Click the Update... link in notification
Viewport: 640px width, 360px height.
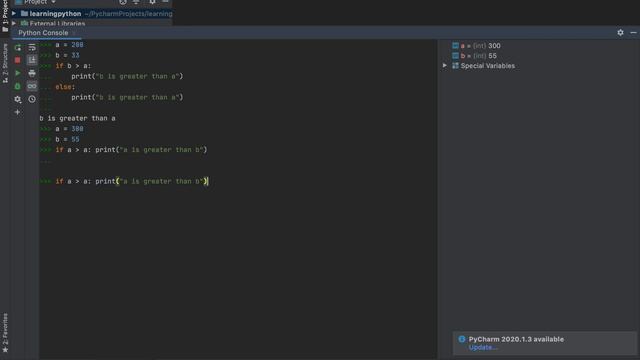coord(483,348)
